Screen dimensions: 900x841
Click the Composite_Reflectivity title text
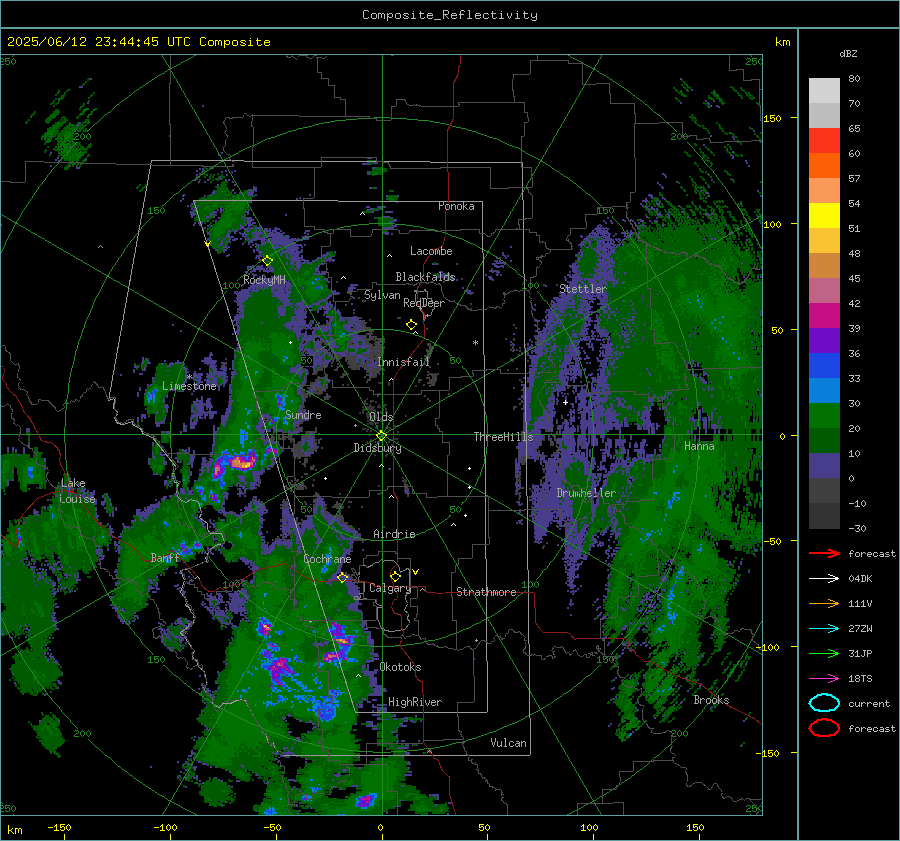449,15
